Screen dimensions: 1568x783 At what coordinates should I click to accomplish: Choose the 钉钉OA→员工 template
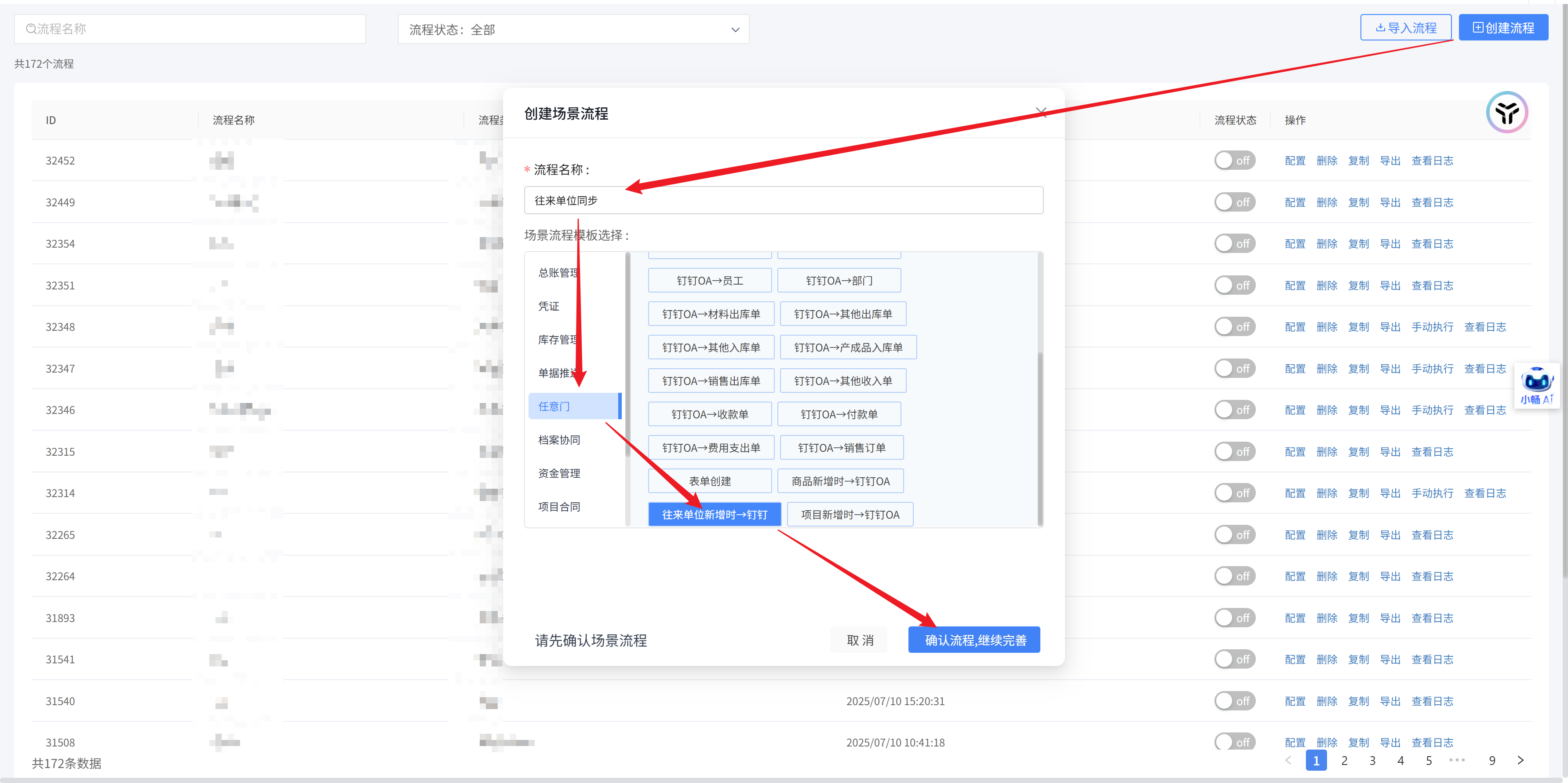[709, 281]
